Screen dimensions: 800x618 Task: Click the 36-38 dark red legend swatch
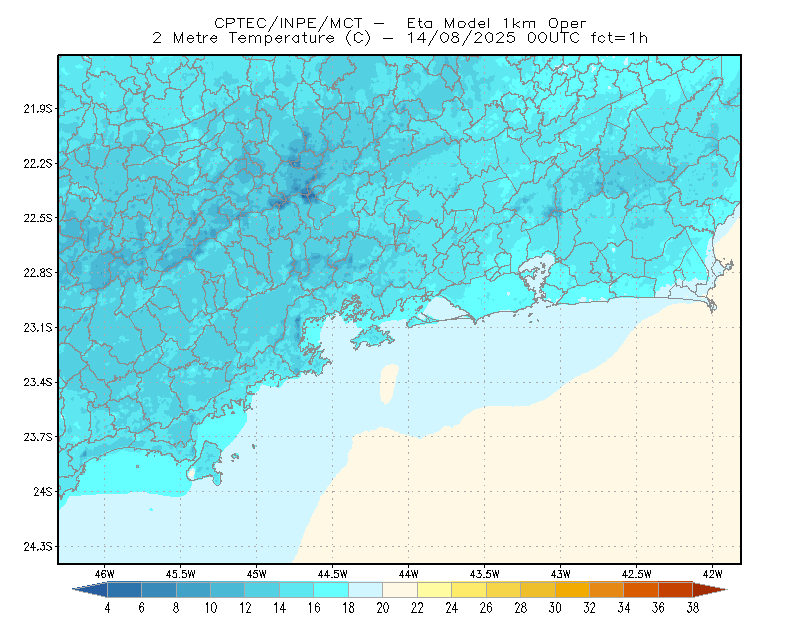[676, 590]
